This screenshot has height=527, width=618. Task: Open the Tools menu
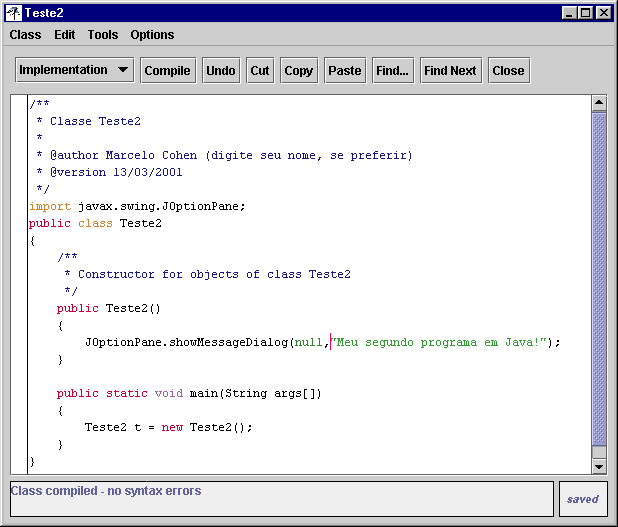tap(103, 35)
